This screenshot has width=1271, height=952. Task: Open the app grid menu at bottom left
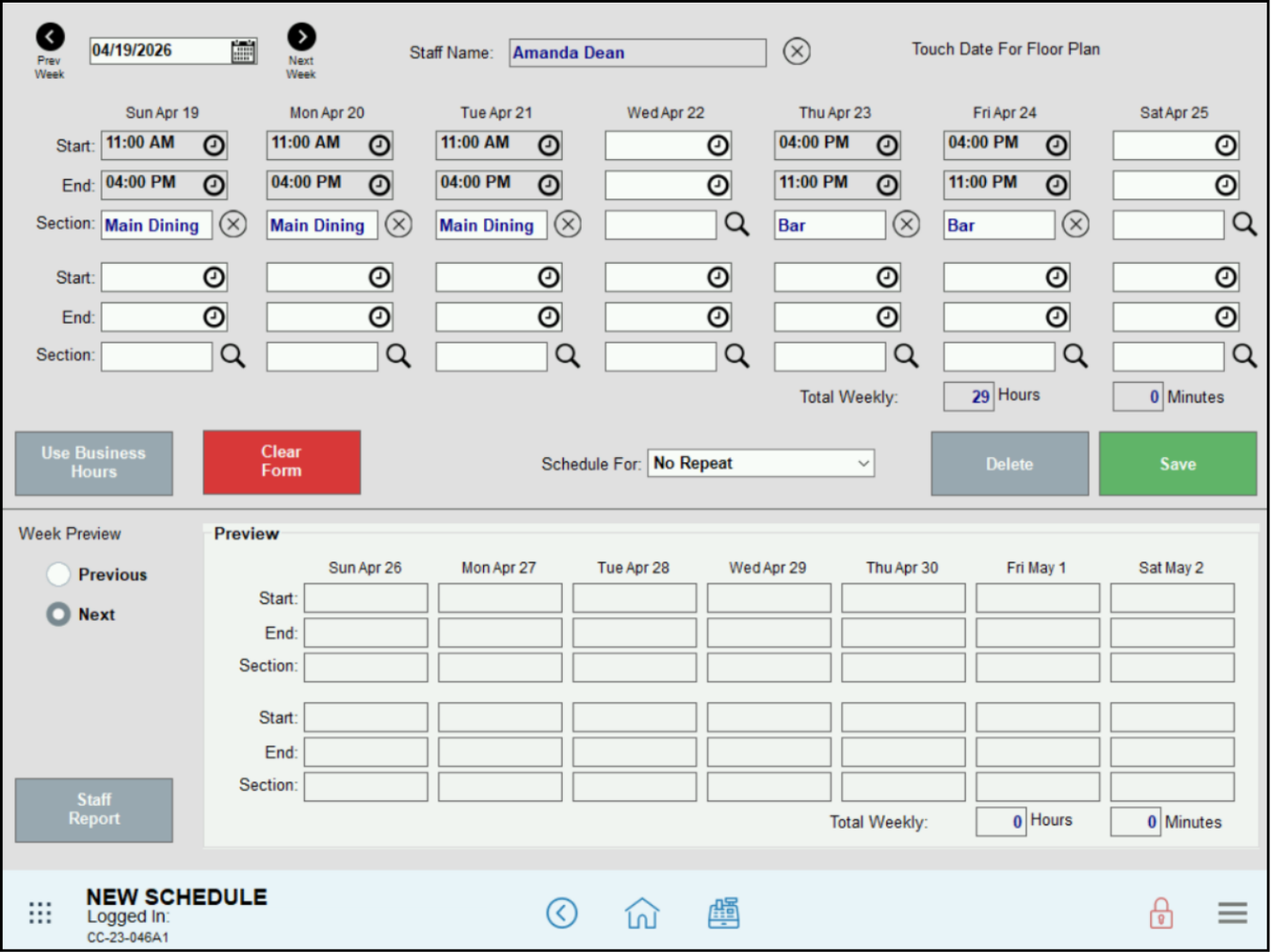(x=39, y=913)
